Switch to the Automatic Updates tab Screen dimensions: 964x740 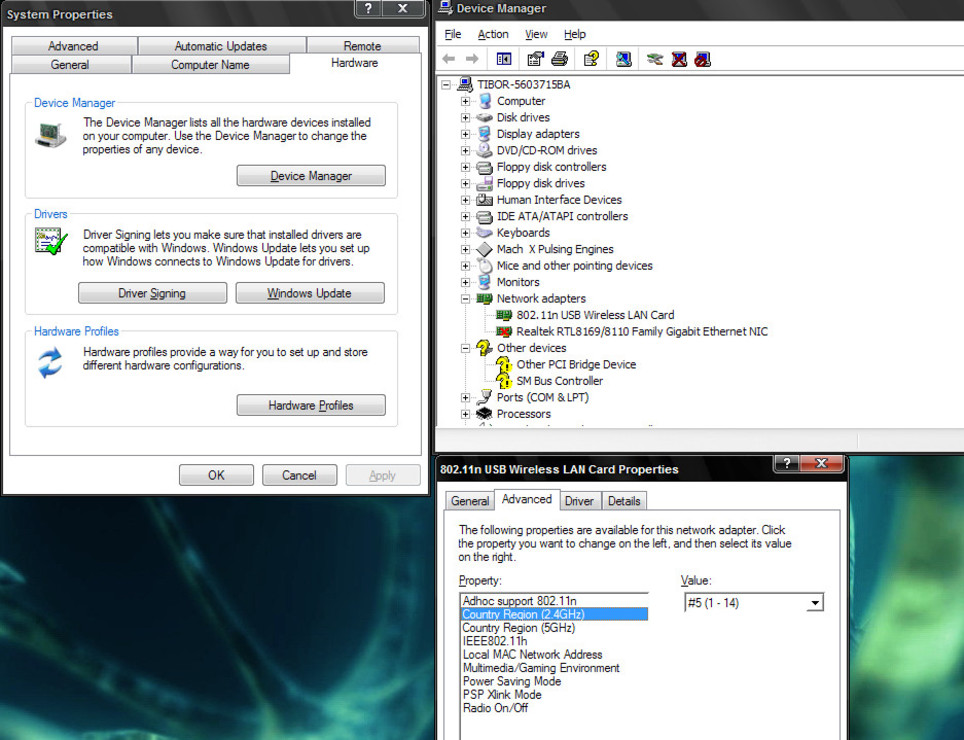click(x=221, y=46)
